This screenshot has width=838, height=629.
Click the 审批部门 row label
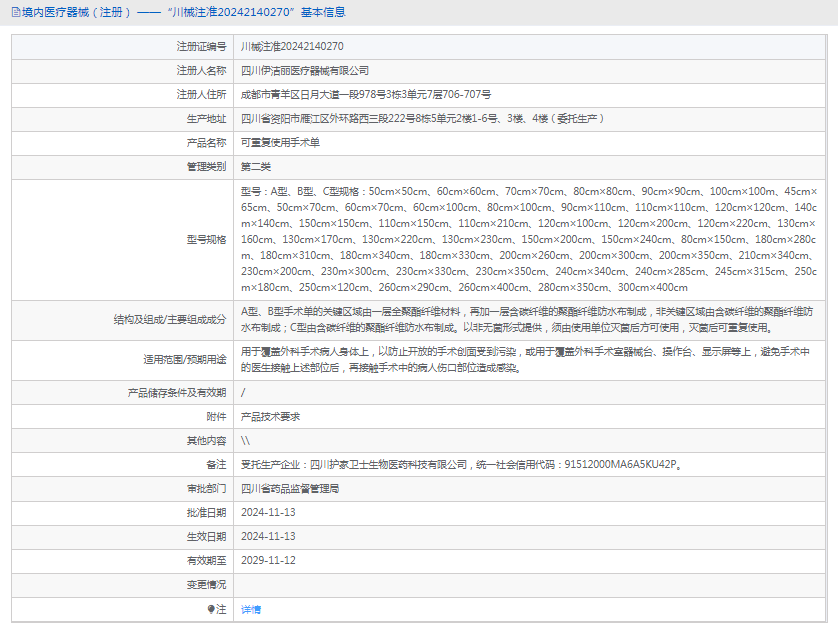(206, 489)
